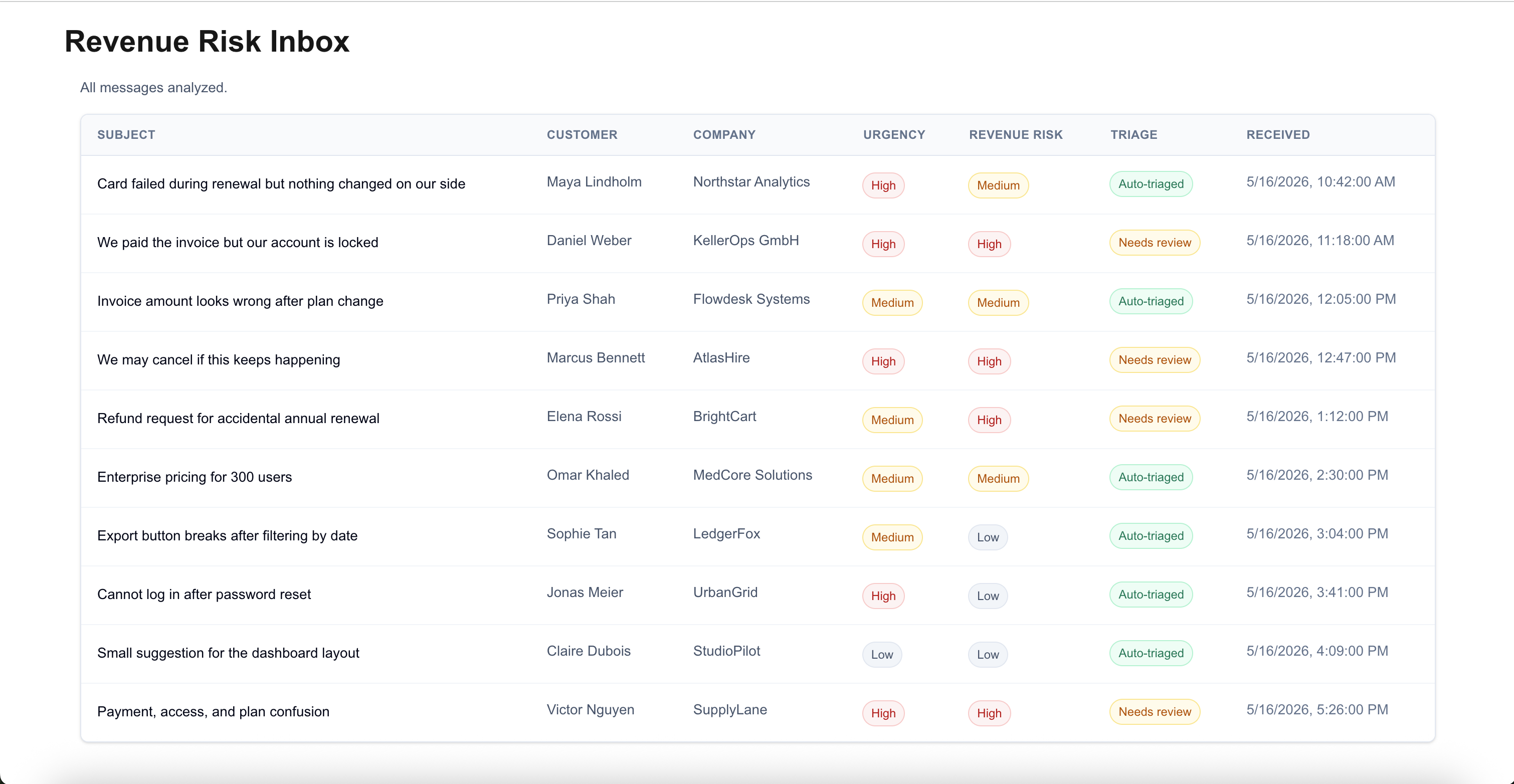Click Low revenue risk badge for LedgerFox
Screen dimensions: 1514x784
[988, 538]
